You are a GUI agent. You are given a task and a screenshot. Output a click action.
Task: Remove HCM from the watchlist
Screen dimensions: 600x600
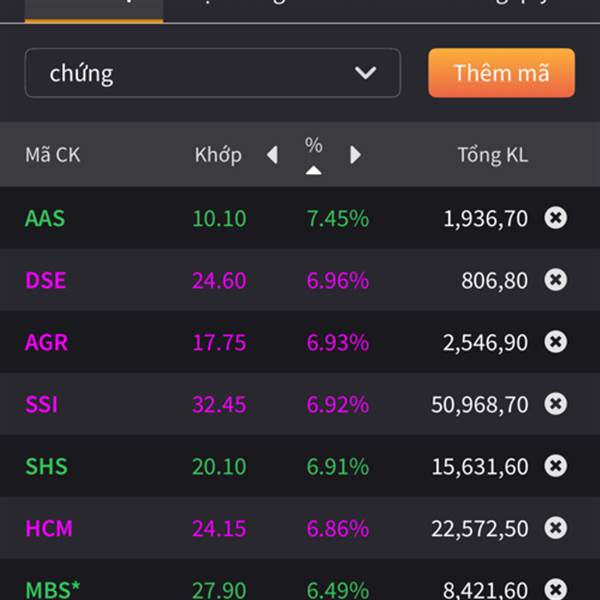(x=555, y=528)
